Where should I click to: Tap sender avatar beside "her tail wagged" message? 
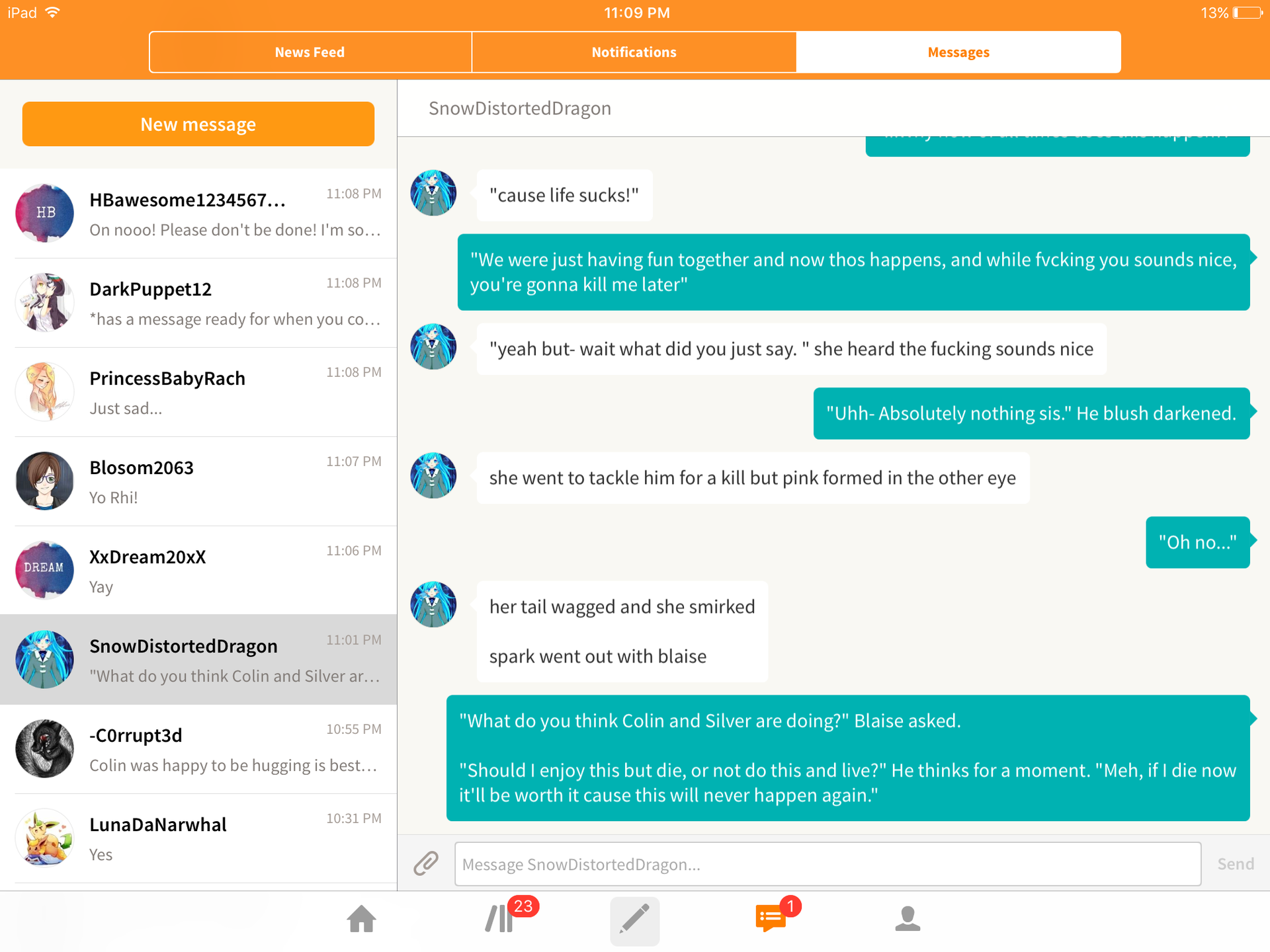[433, 604]
